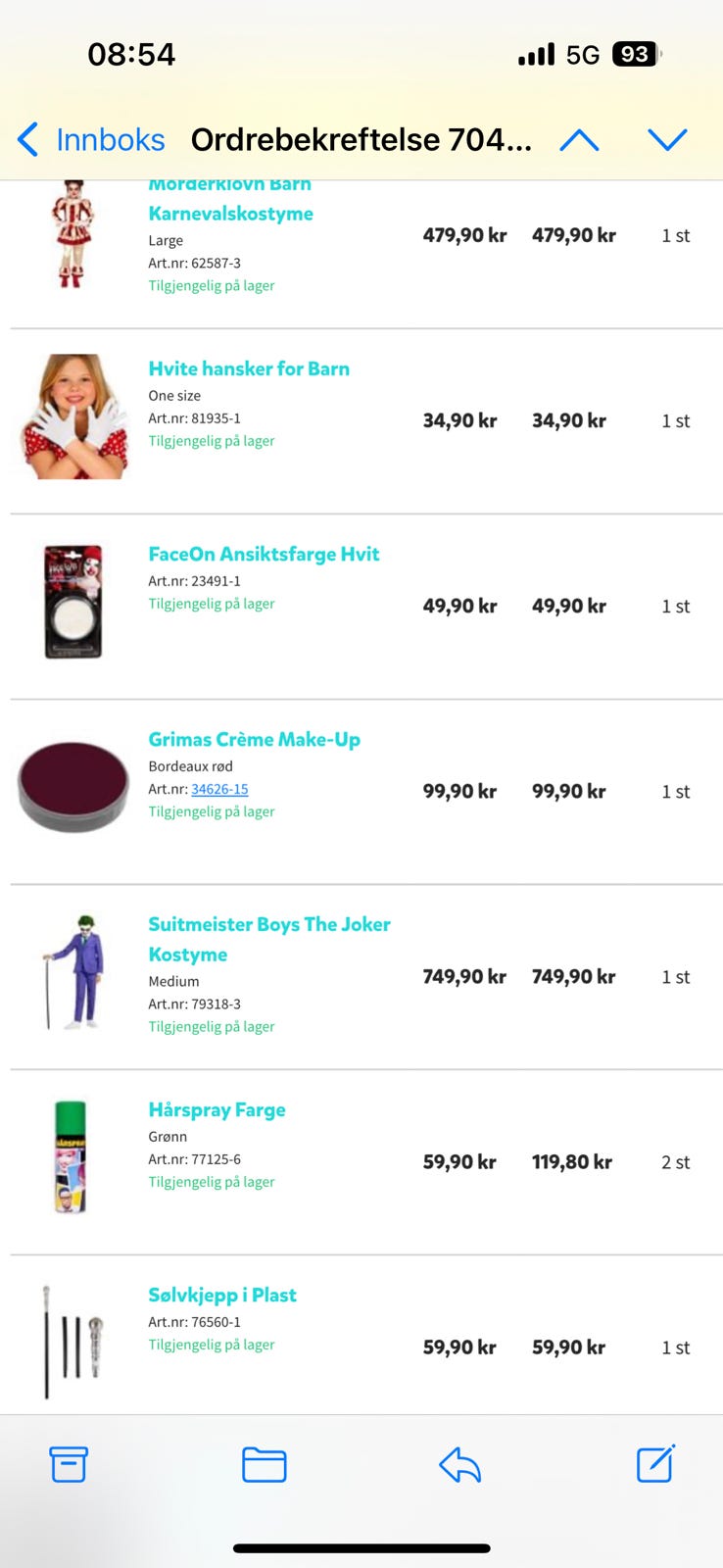The width and height of the screenshot is (723, 1568).
Task: Tap the battery indicator in status bar
Action: [635, 54]
